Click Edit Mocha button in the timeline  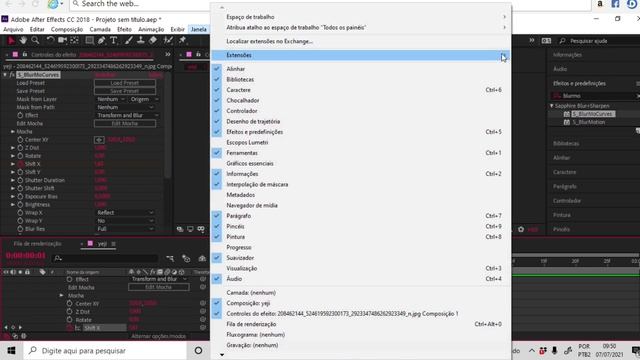tap(159, 287)
